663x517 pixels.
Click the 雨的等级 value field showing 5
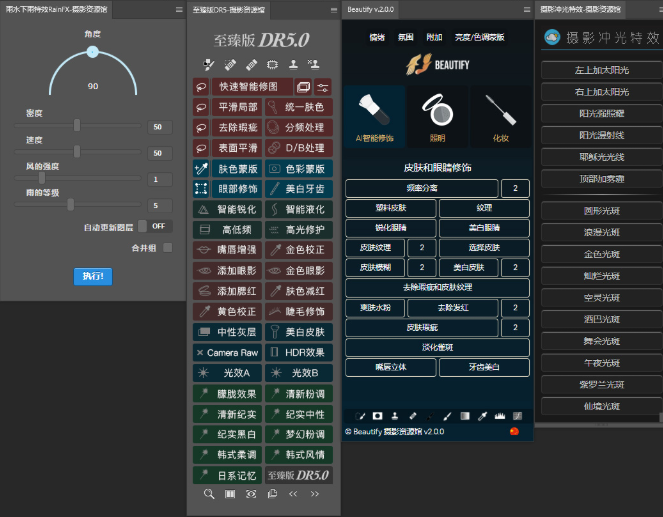coord(160,205)
